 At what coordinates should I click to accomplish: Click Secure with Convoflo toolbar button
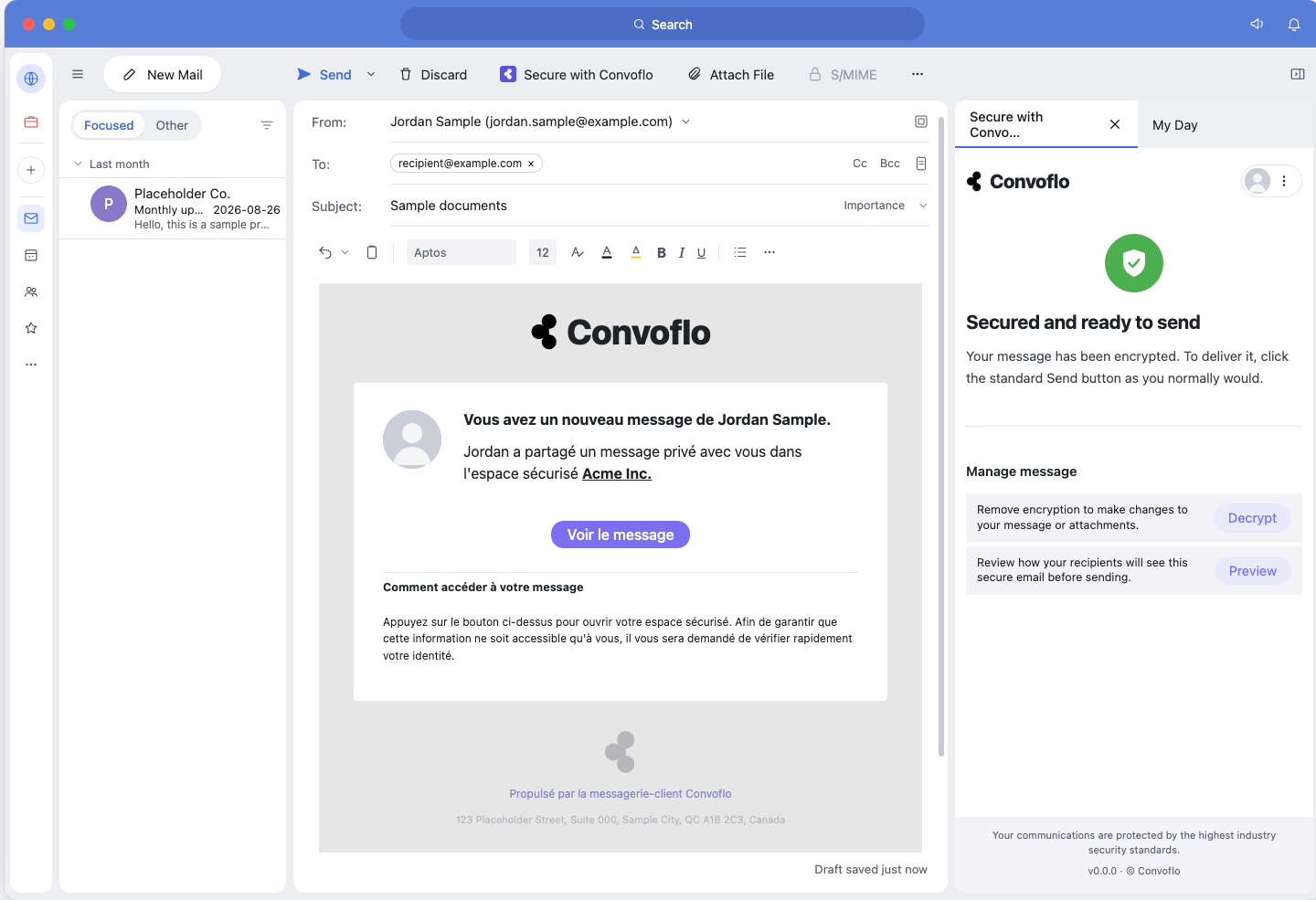point(577,74)
